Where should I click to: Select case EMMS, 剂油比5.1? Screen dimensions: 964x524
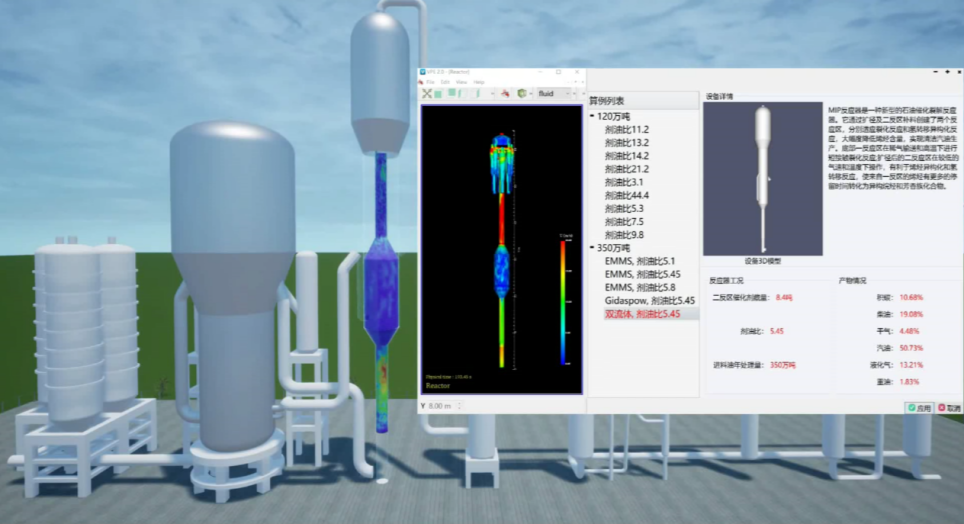coord(640,261)
